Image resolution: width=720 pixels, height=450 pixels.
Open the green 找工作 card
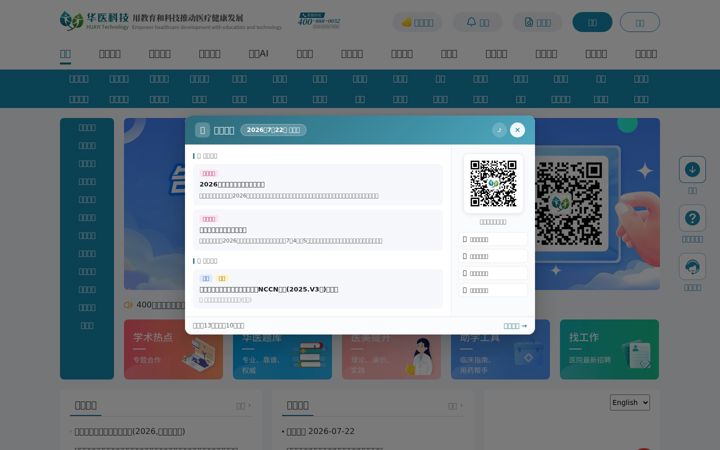click(609, 349)
